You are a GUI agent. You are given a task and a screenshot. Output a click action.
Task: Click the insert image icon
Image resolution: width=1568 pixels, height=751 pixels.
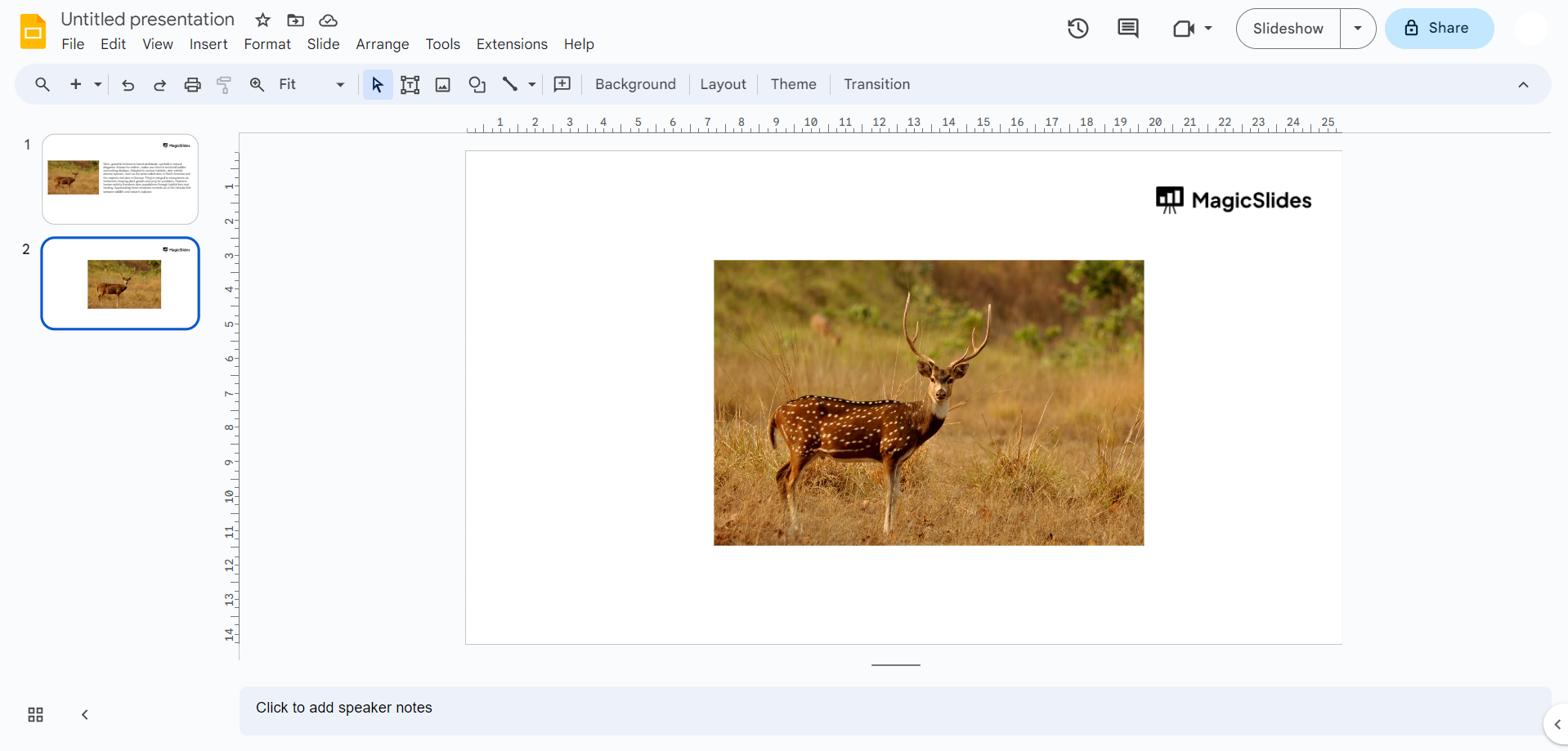(x=443, y=85)
